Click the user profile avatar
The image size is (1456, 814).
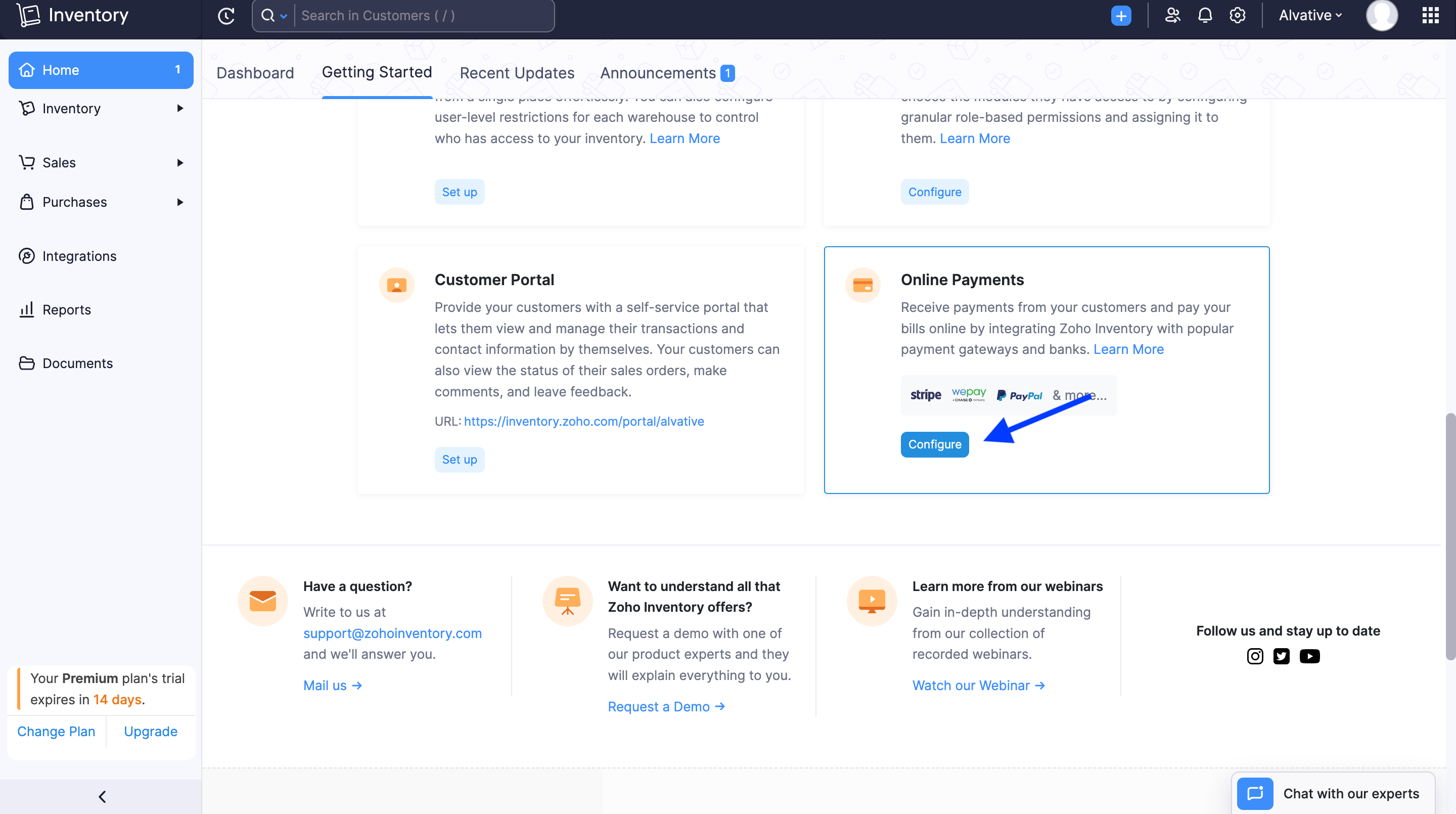pyautogui.click(x=1381, y=15)
